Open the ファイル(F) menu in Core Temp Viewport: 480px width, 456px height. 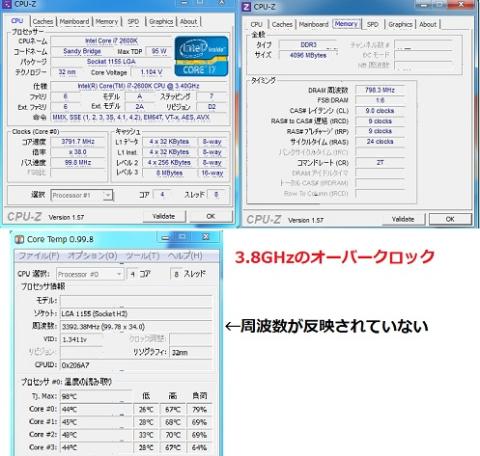[x=39, y=256]
